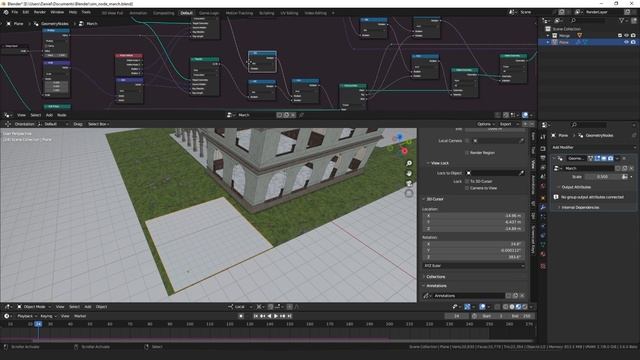Add a new workspace with the plus tab
This screenshot has width=640, height=360.
(x=333, y=13)
